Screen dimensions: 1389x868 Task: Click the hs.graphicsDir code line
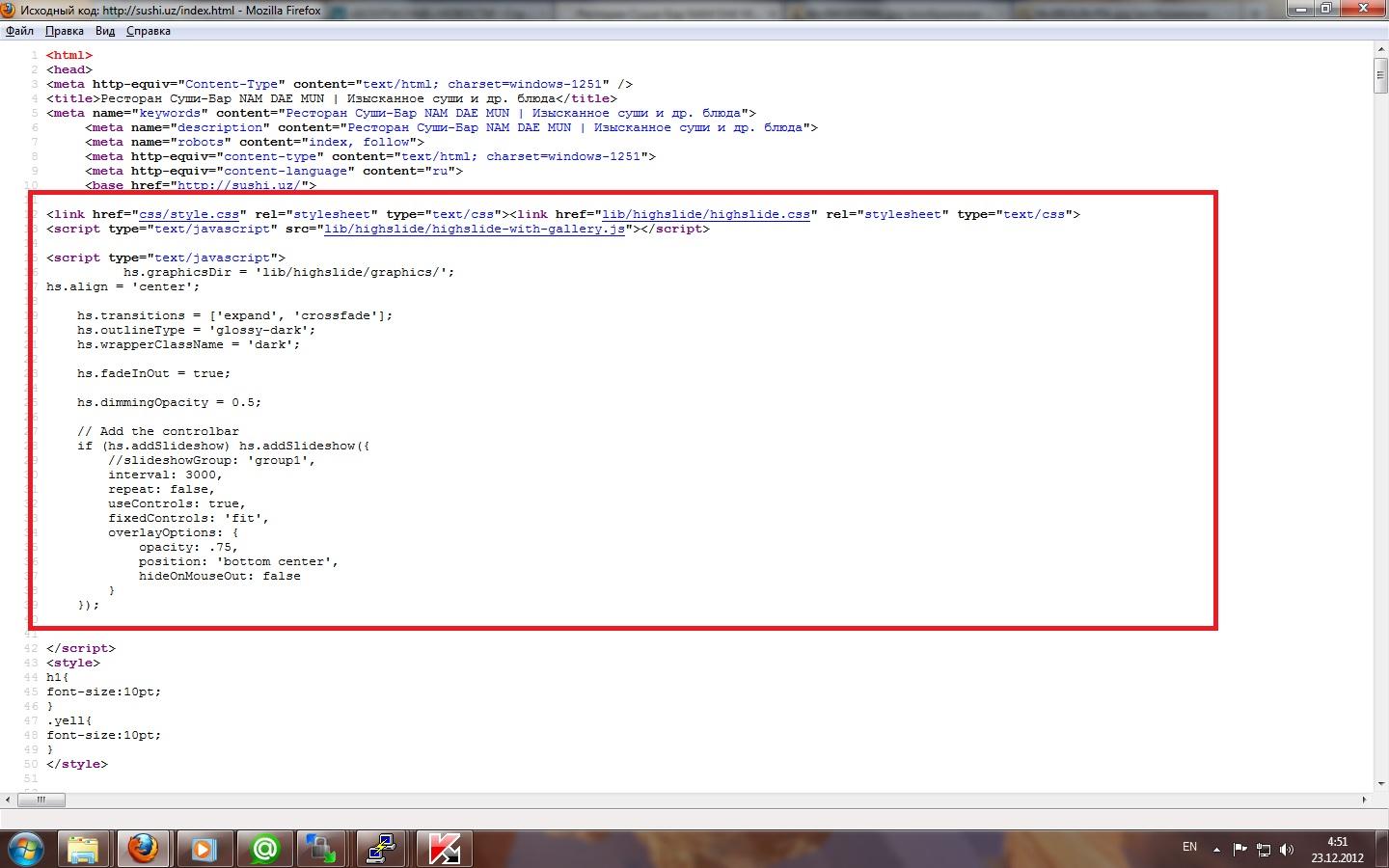click(x=289, y=272)
